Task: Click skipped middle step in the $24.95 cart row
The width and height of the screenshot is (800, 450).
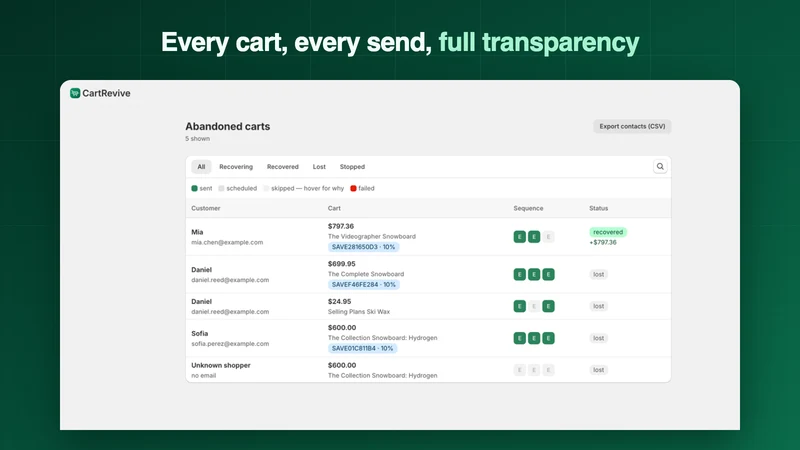Action: tap(534, 306)
